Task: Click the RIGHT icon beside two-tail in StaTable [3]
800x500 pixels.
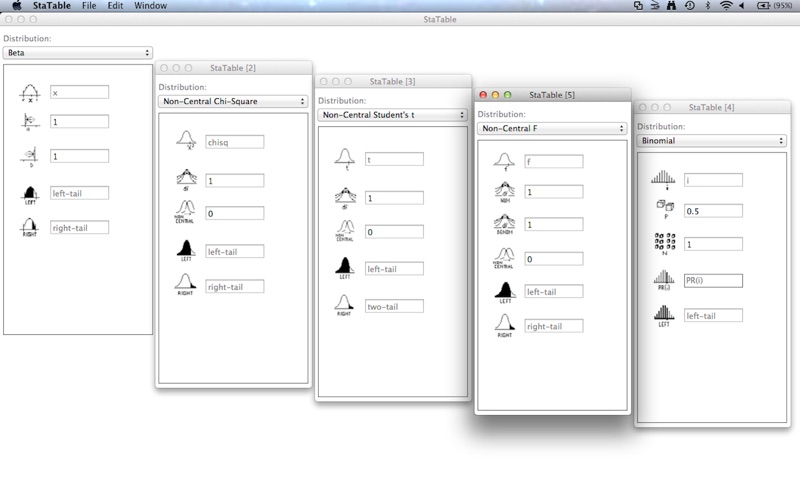Action: pyautogui.click(x=344, y=305)
